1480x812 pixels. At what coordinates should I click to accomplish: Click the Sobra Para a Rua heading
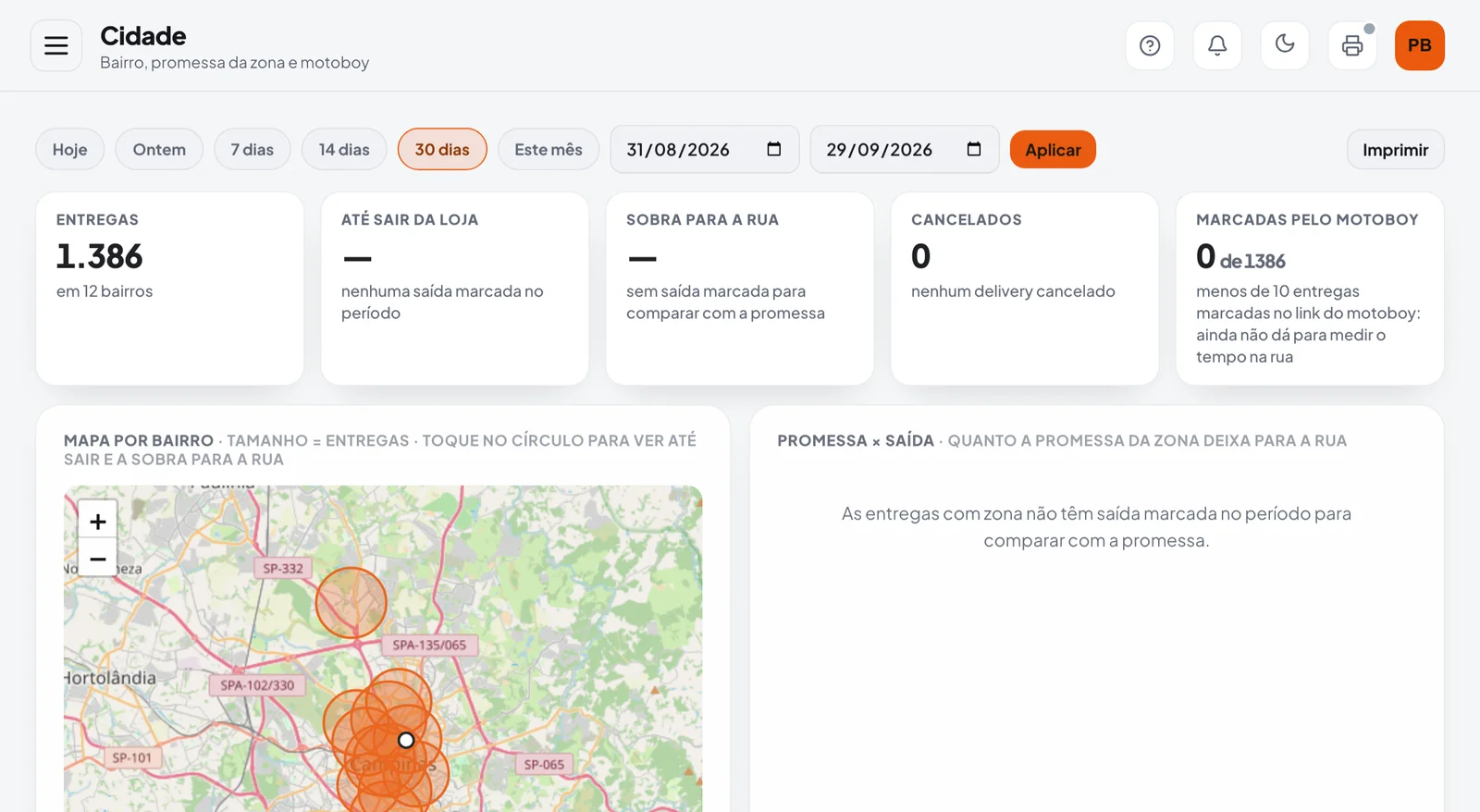pos(702,220)
